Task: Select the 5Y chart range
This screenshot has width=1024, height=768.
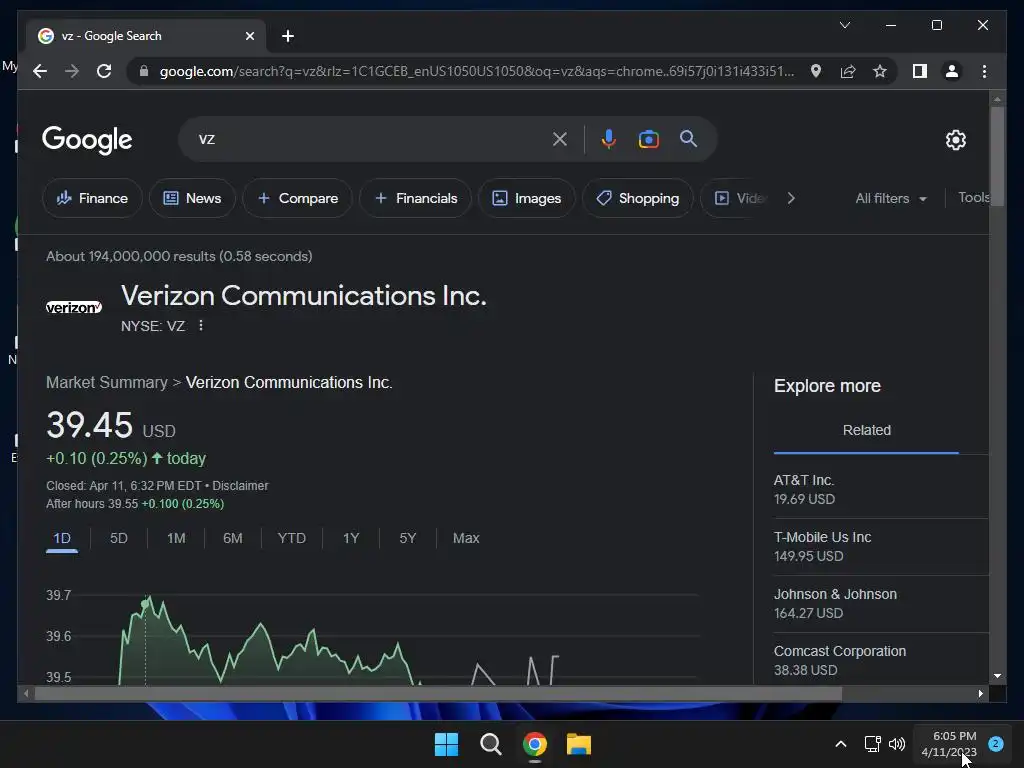Action: [408, 538]
